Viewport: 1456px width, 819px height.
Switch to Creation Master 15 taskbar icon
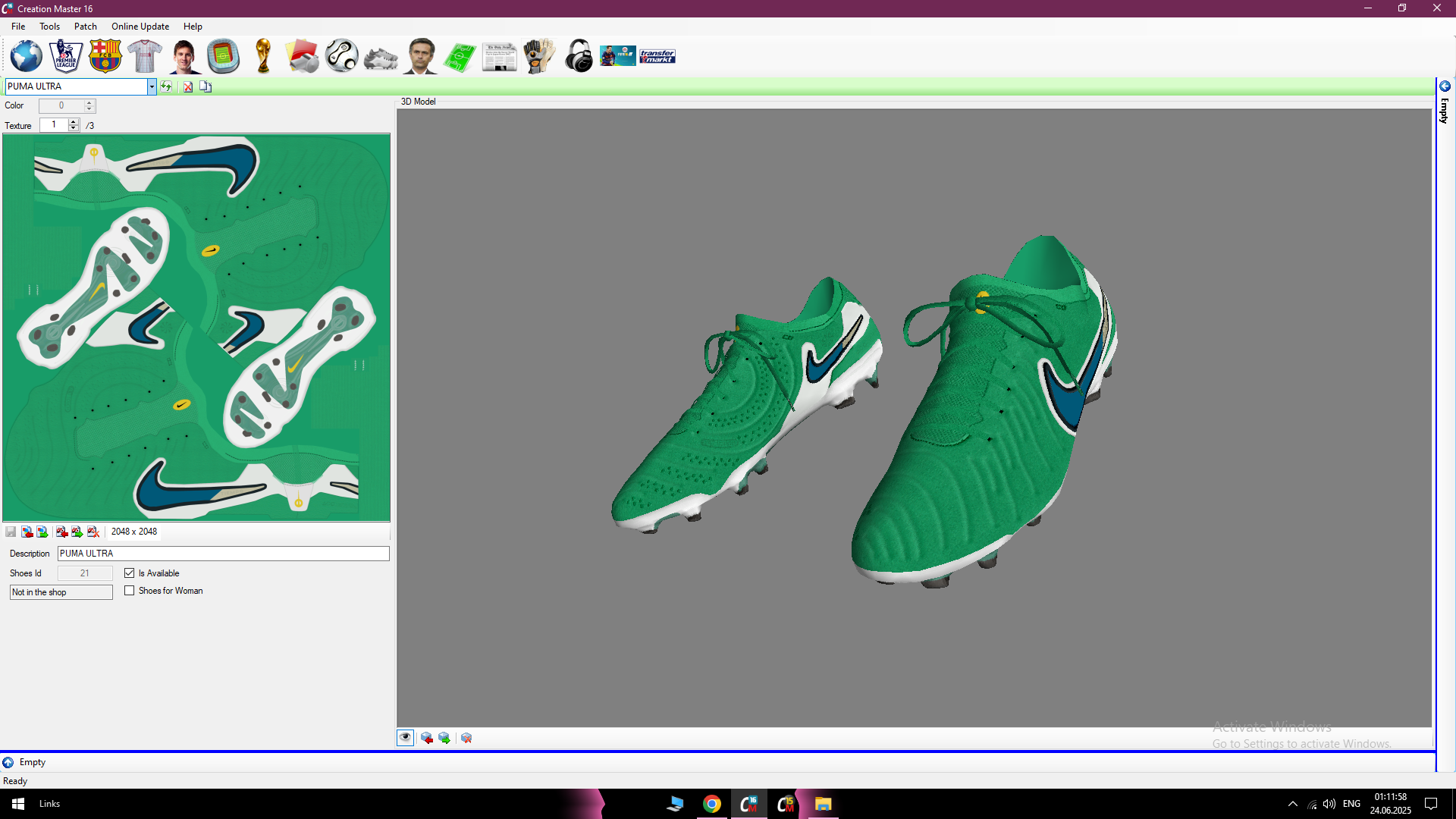786,804
